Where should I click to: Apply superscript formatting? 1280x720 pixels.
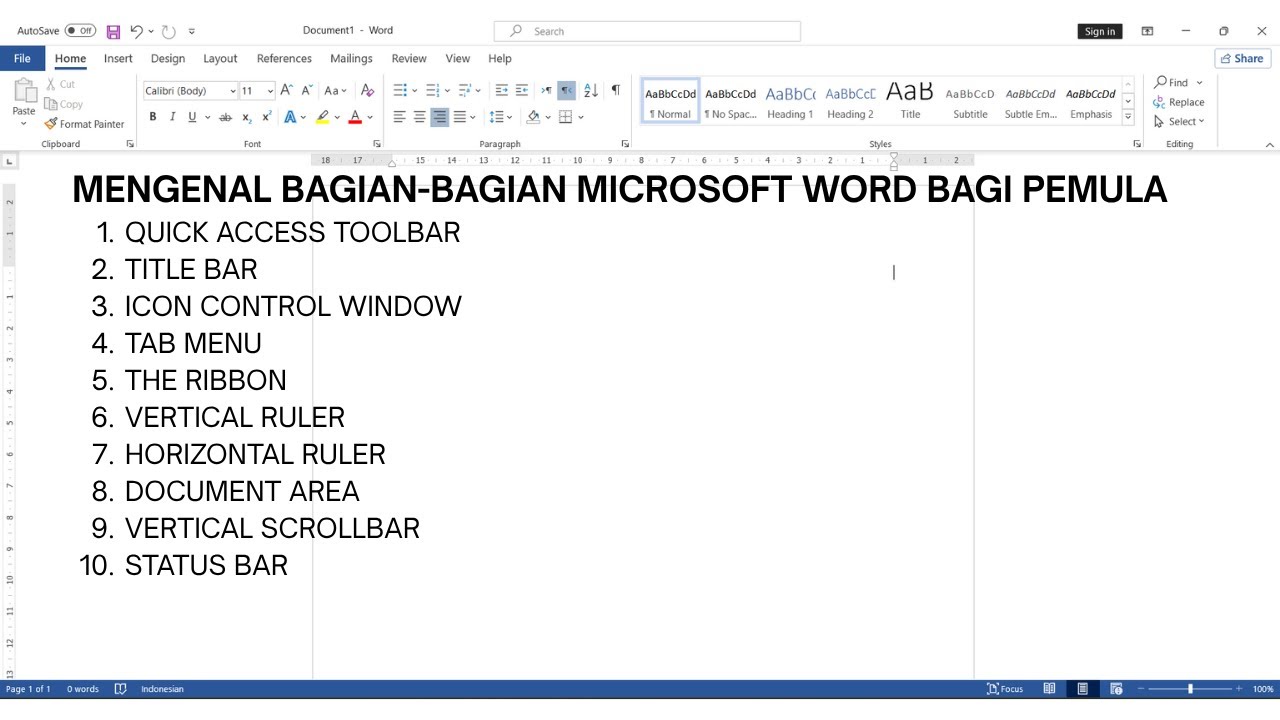(x=265, y=117)
